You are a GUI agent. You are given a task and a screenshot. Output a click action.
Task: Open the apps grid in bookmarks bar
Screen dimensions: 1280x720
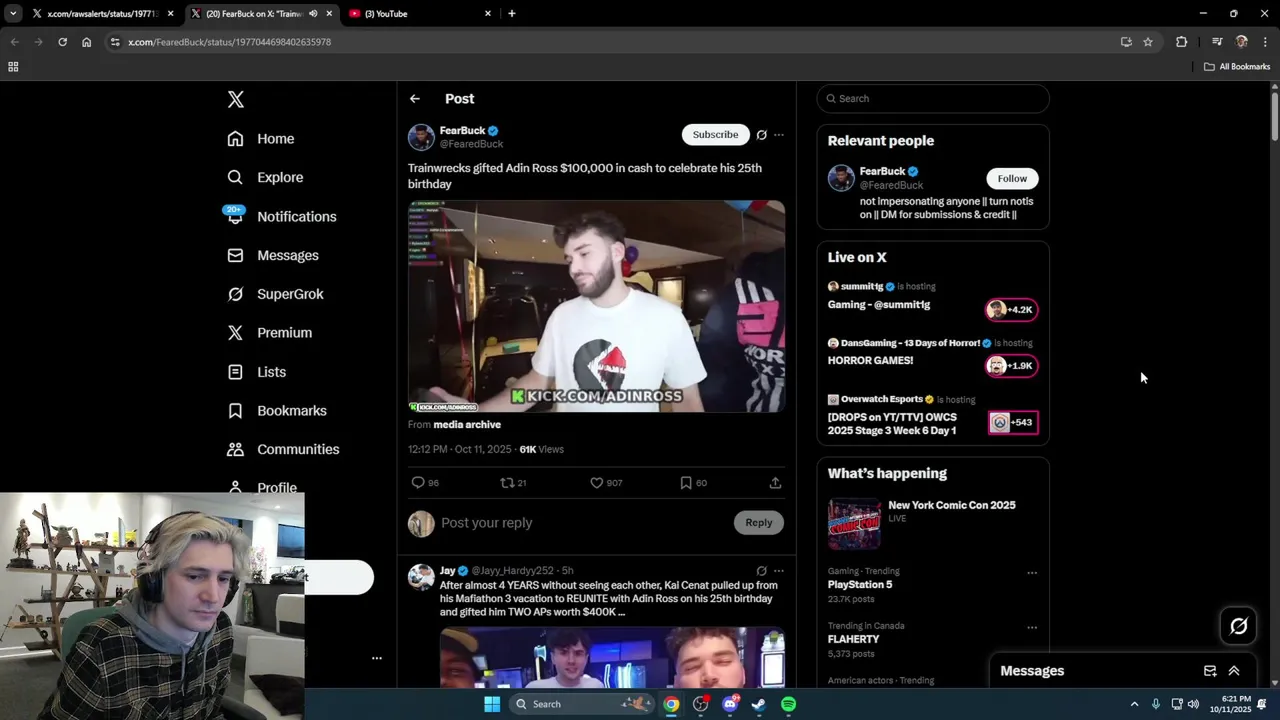[x=13, y=67]
